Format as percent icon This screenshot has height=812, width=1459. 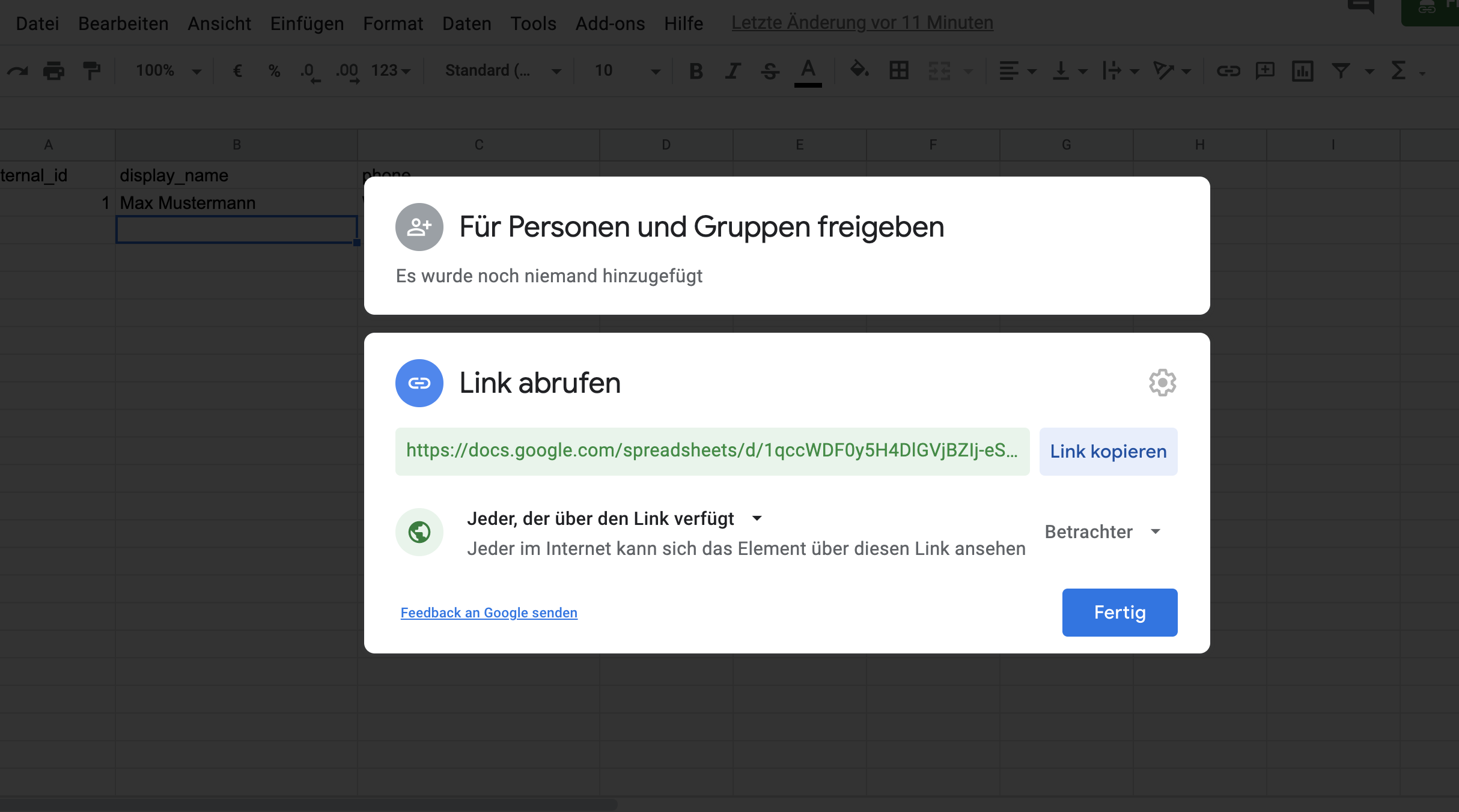pyautogui.click(x=274, y=71)
